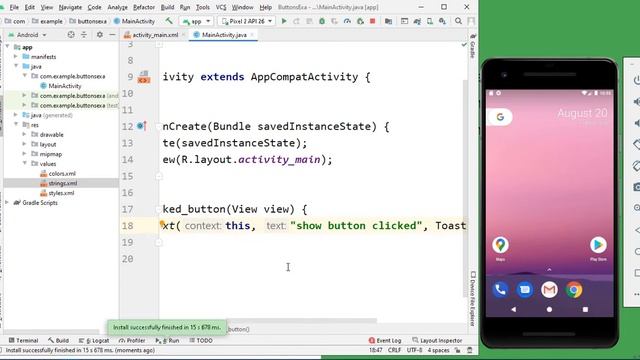The height and width of the screenshot is (360, 640).
Task: Open the Pixel 2 API 26 device dropdown
Action: pyautogui.click(x=247, y=21)
